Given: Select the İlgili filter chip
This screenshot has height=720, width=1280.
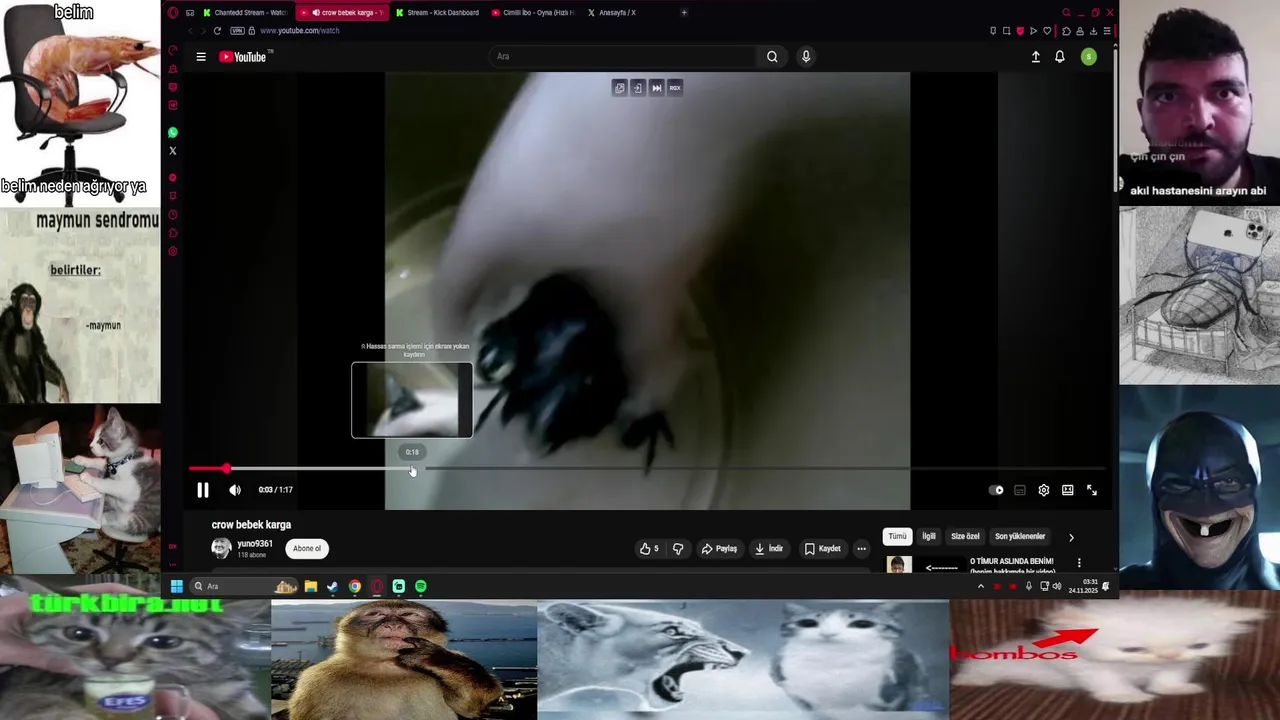Looking at the screenshot, I should click(929, 536).
